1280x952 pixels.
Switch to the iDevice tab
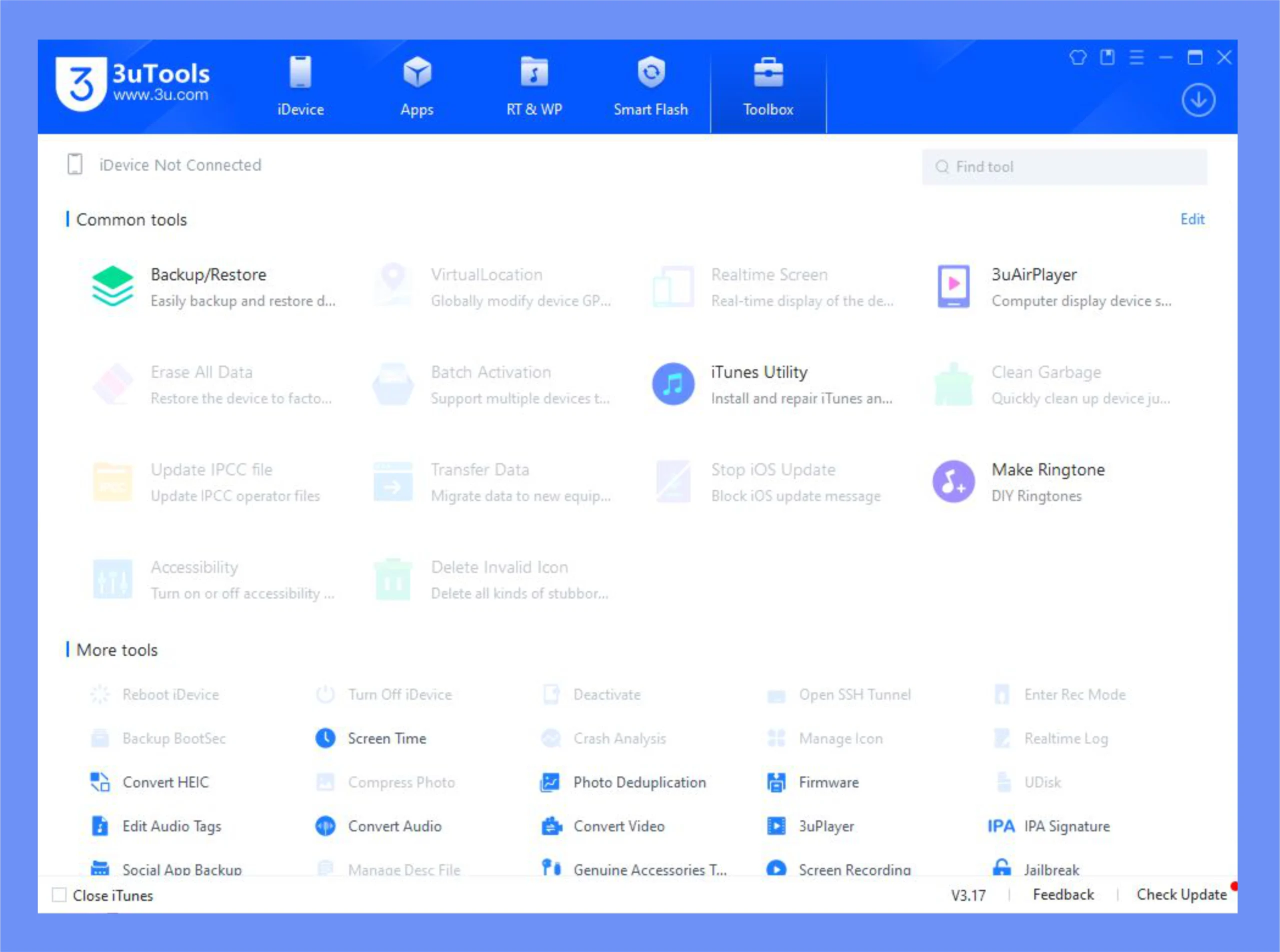coord(300,86)
